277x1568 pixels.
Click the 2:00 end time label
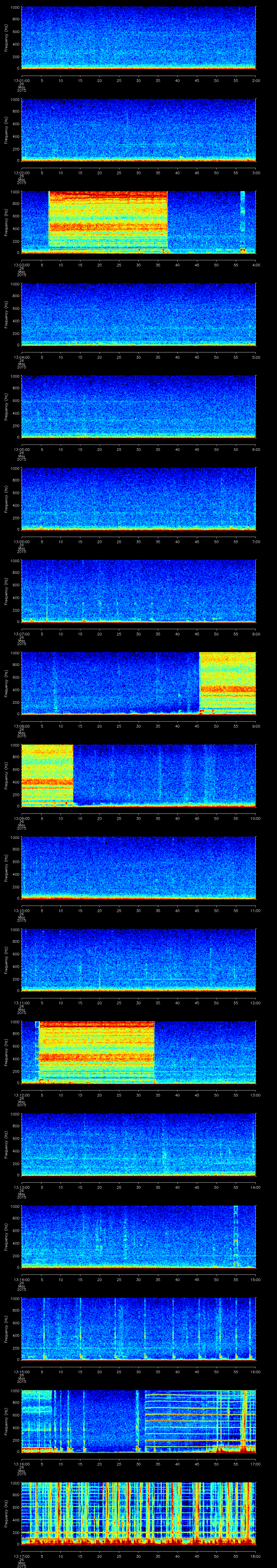click(x=256, y=80)
